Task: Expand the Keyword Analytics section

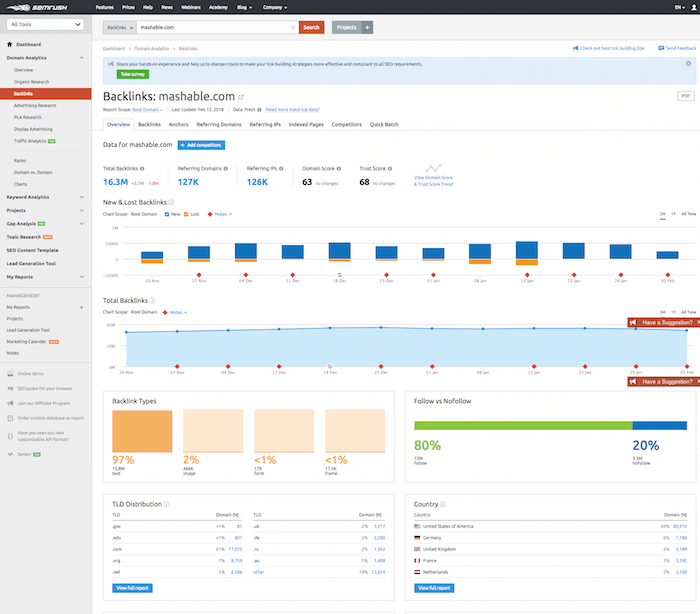Action: point(82,197)
